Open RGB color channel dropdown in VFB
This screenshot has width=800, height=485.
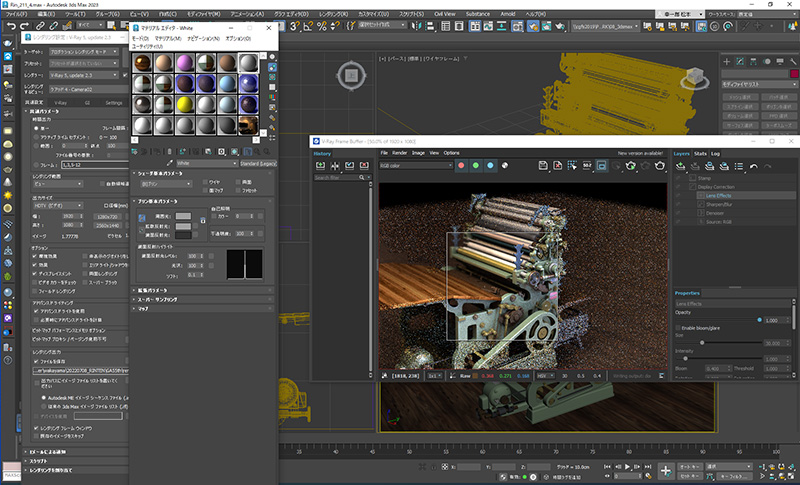pyautogui.click(x=416, y=165)
